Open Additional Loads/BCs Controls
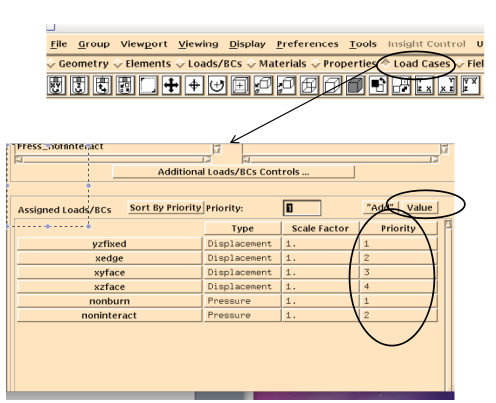Image resolution: width=496 pixels, height=403 pixels. [x=233, y=172]
